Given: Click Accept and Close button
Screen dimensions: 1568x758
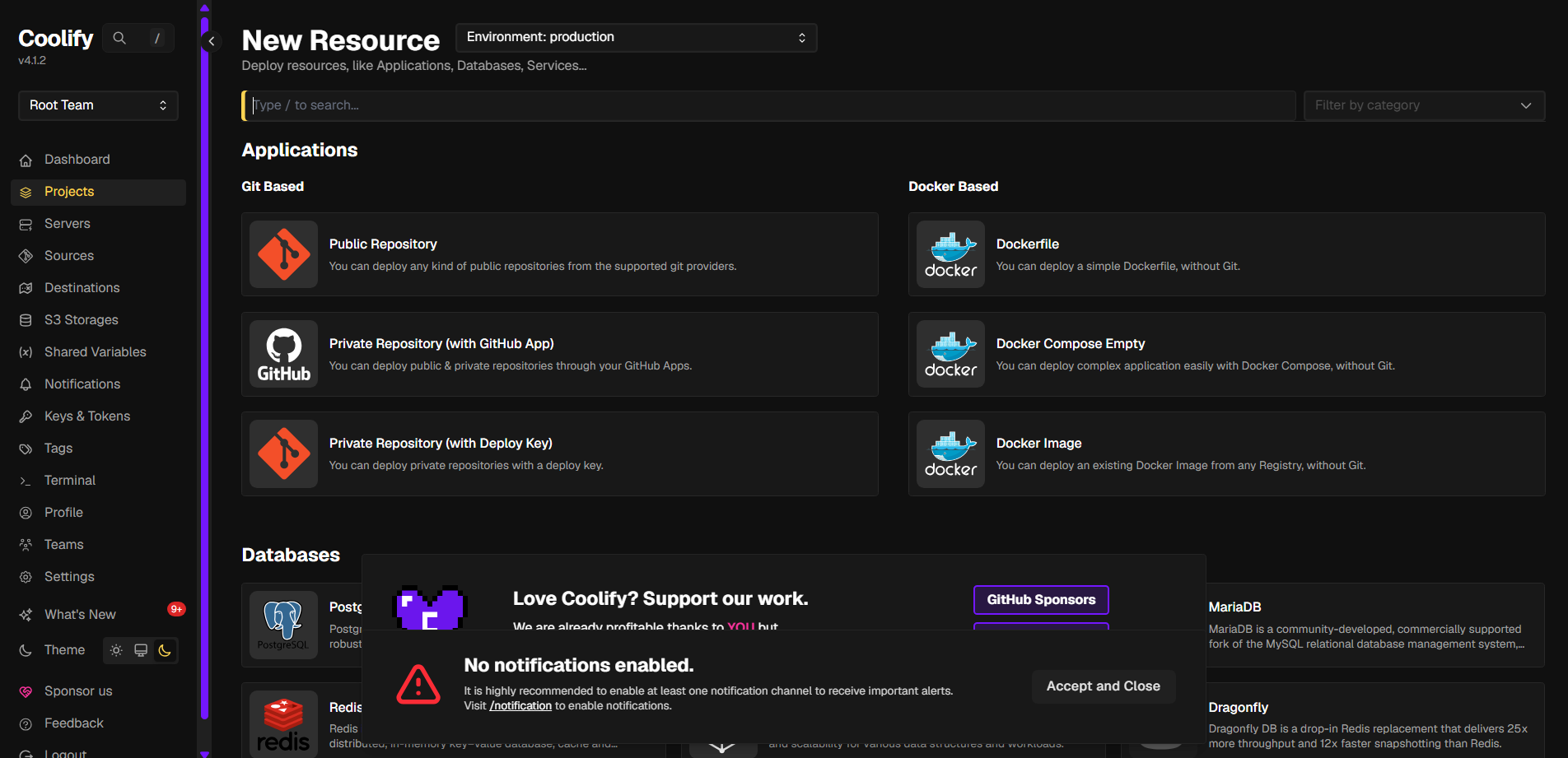Looking at the screenshot, I should click(x=1103, y=686).
